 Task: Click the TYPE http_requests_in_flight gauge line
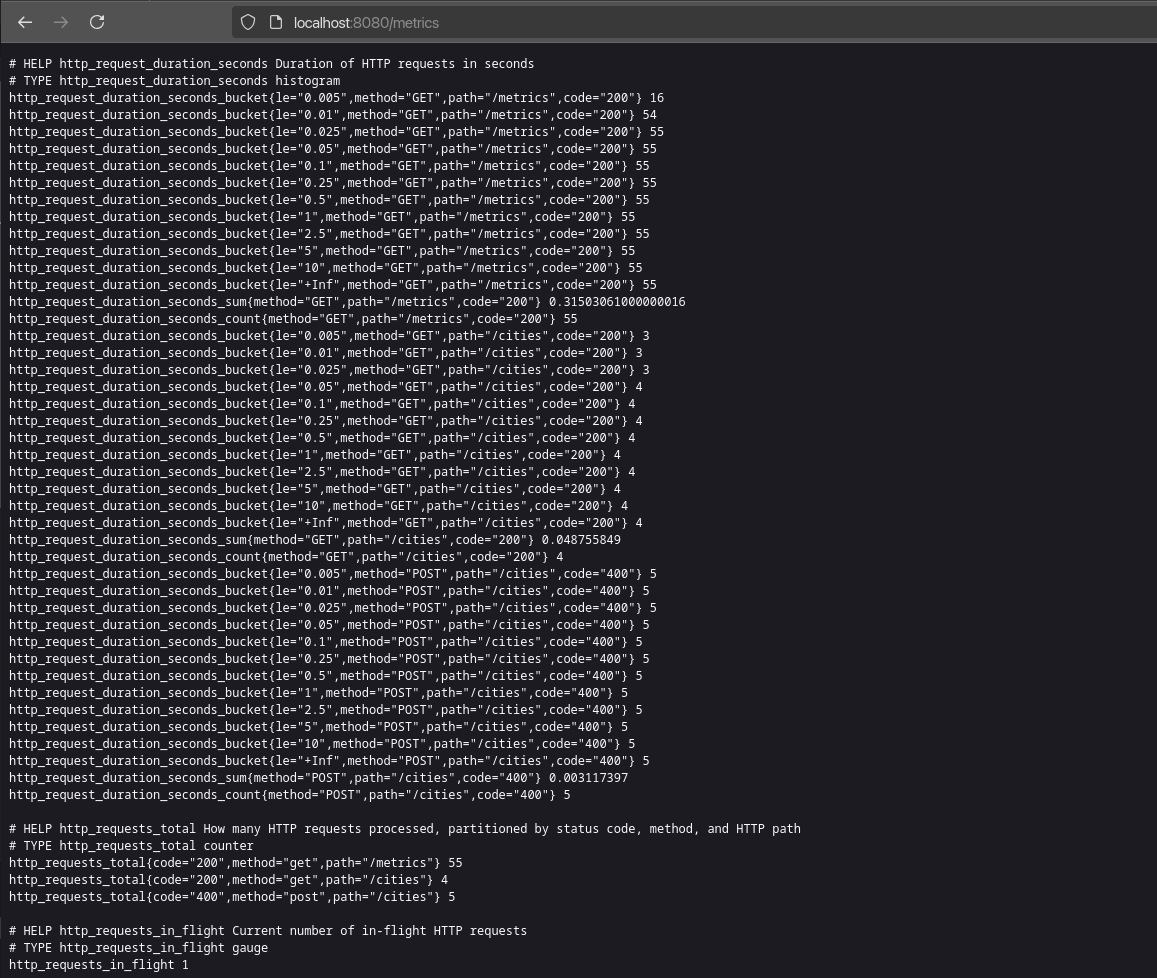coord(138,948)
